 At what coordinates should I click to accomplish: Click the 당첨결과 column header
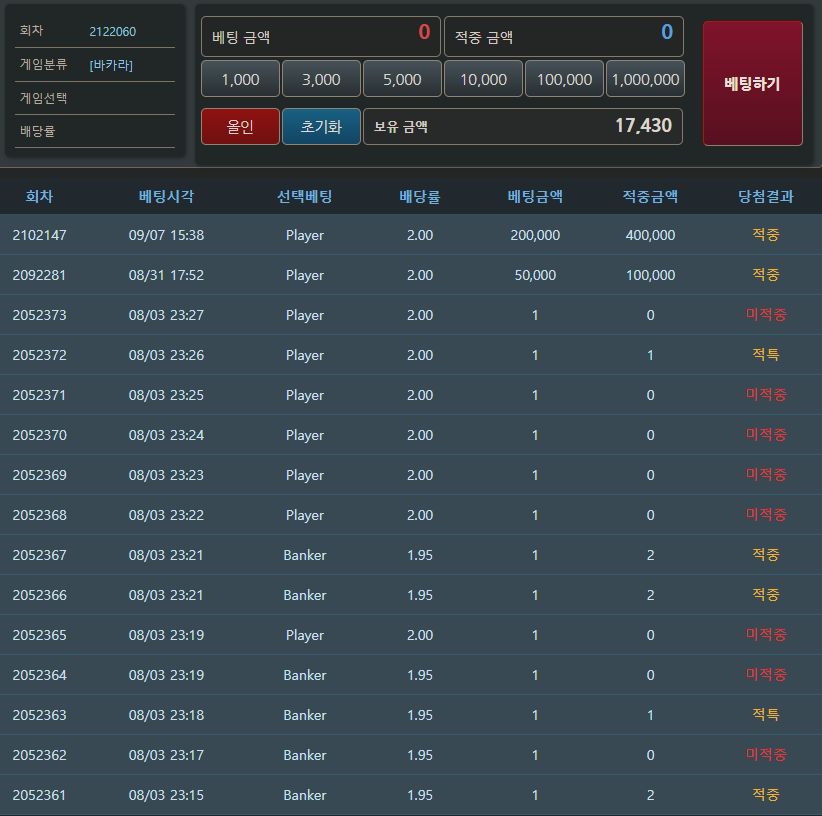(766, 197)
